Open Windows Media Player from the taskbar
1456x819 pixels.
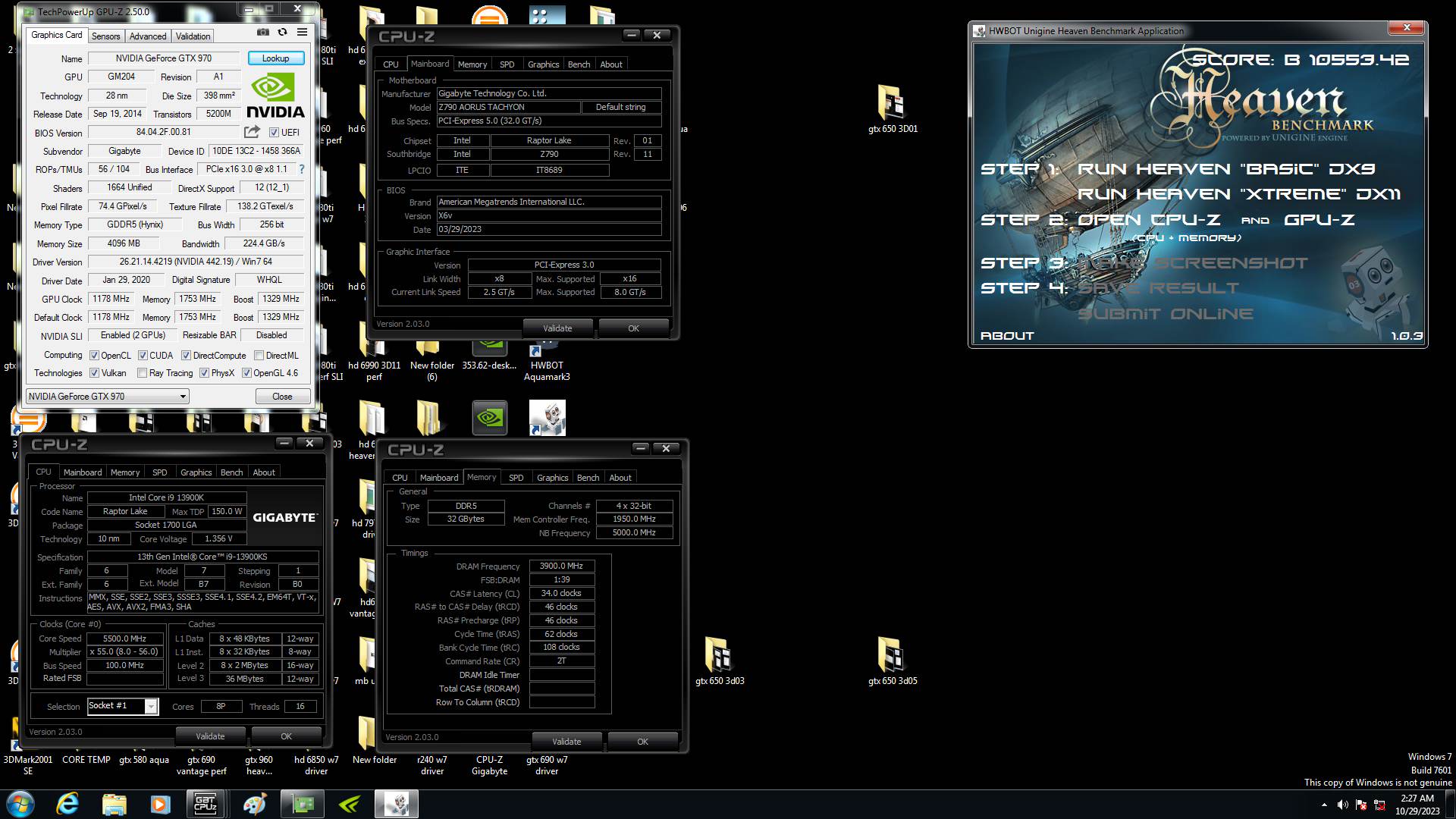(x=160, y=804)
